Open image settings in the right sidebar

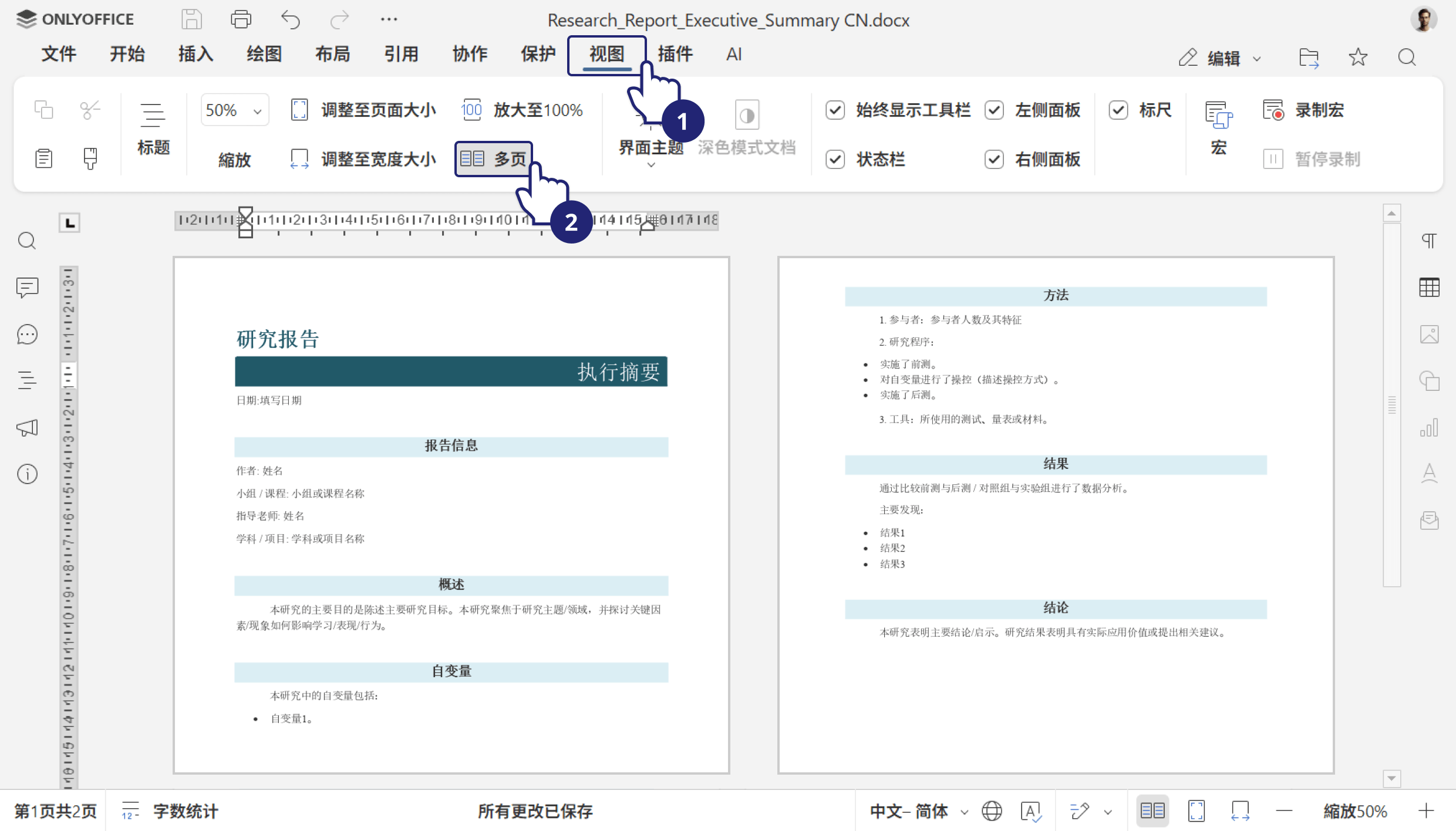(1430, 334)
